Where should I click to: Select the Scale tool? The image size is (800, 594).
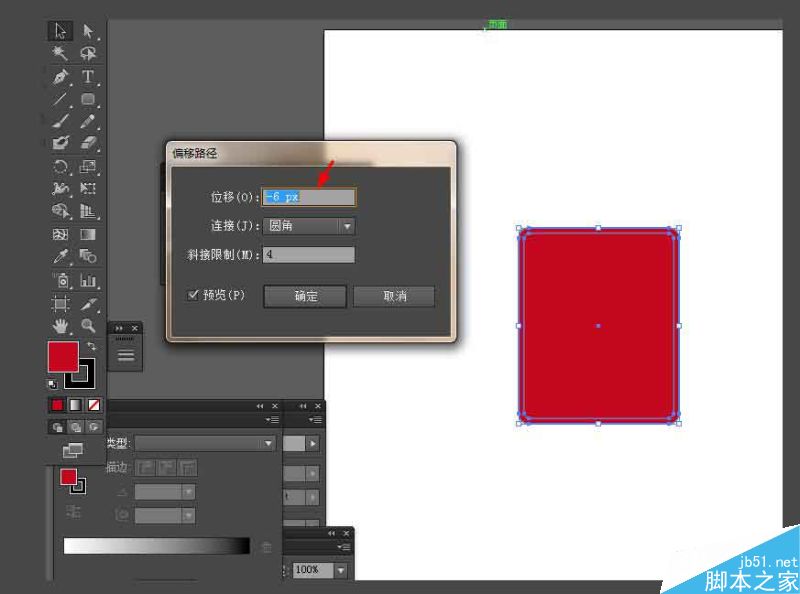pos(88,166)
